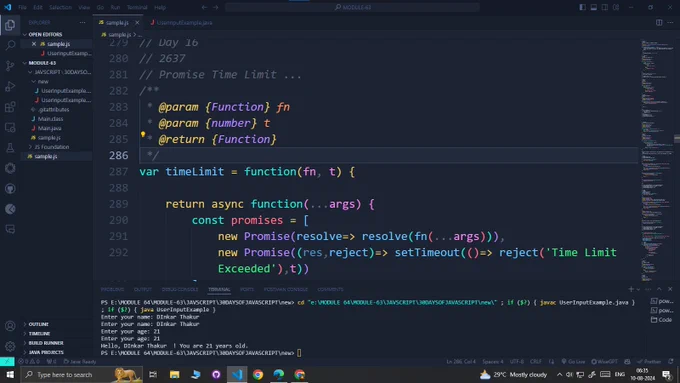Screen dimensions: 680x383
Task: Click the Prettier status bar item
Action: (x=649, y=361)
